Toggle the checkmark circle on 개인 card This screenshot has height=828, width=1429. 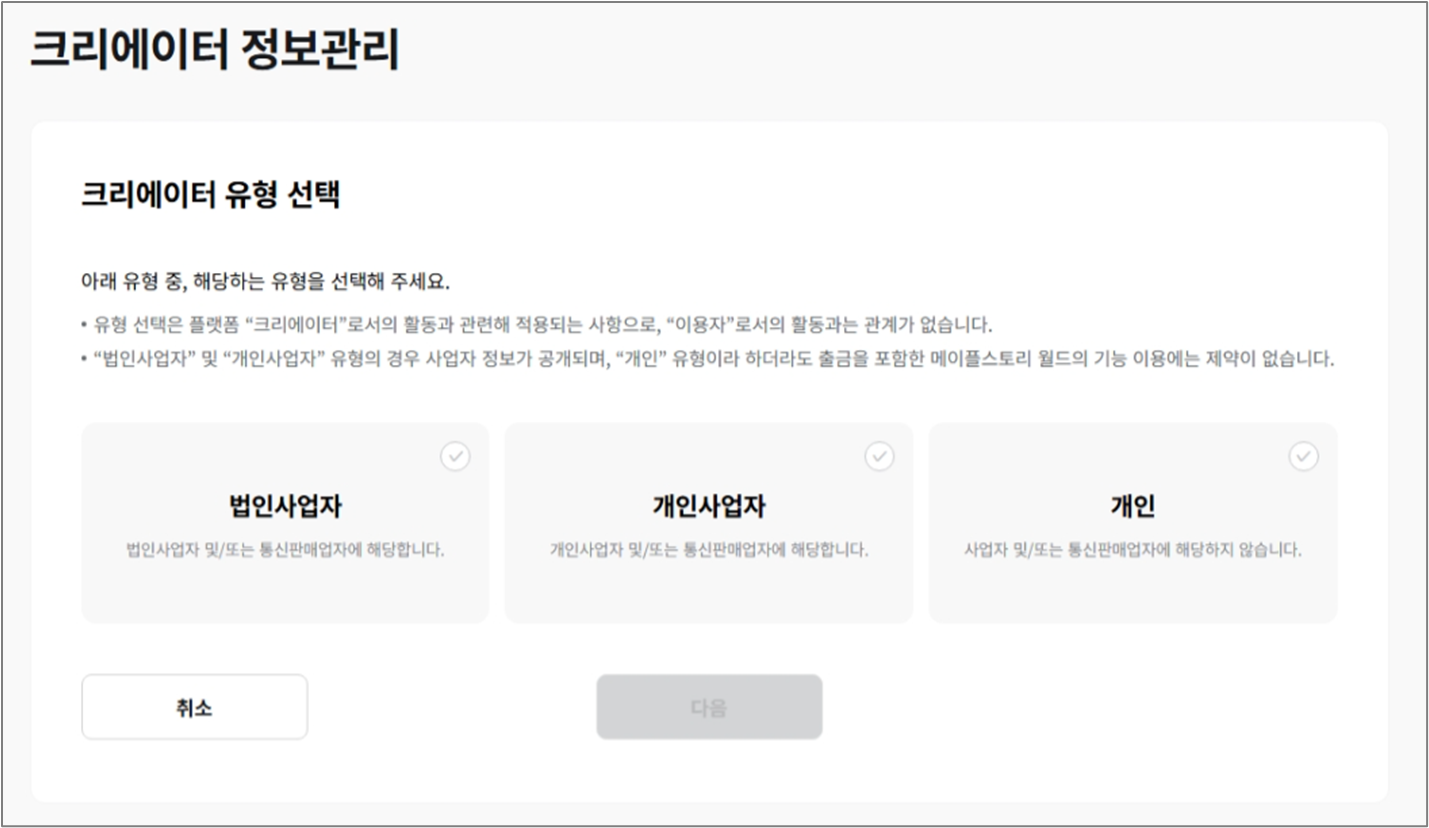1303,456
